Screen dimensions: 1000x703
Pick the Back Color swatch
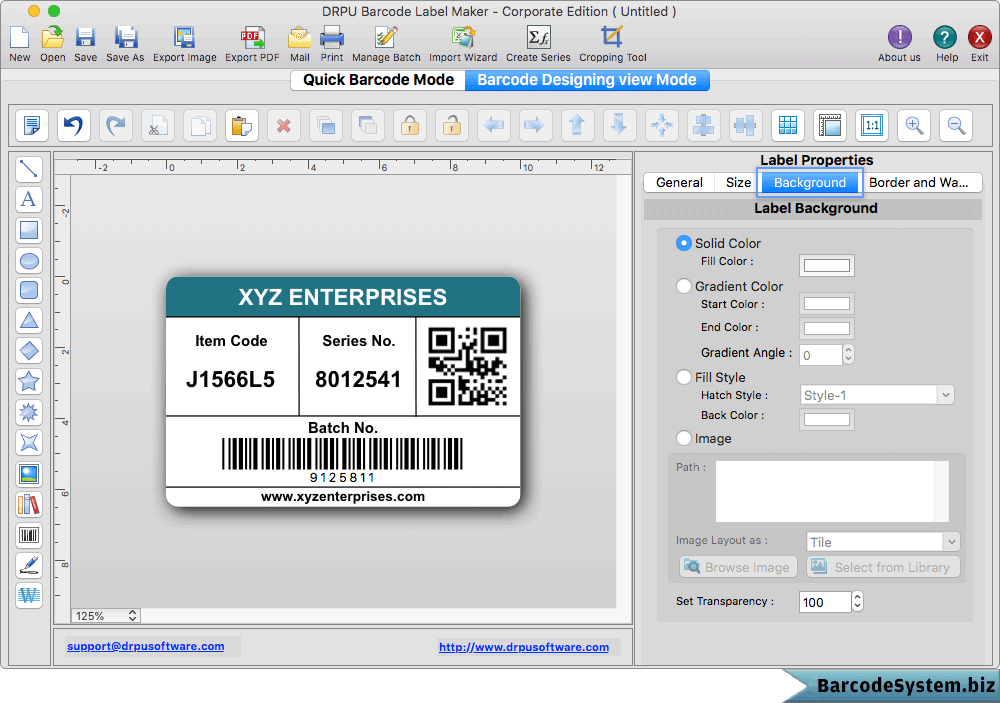pos(827,419)
